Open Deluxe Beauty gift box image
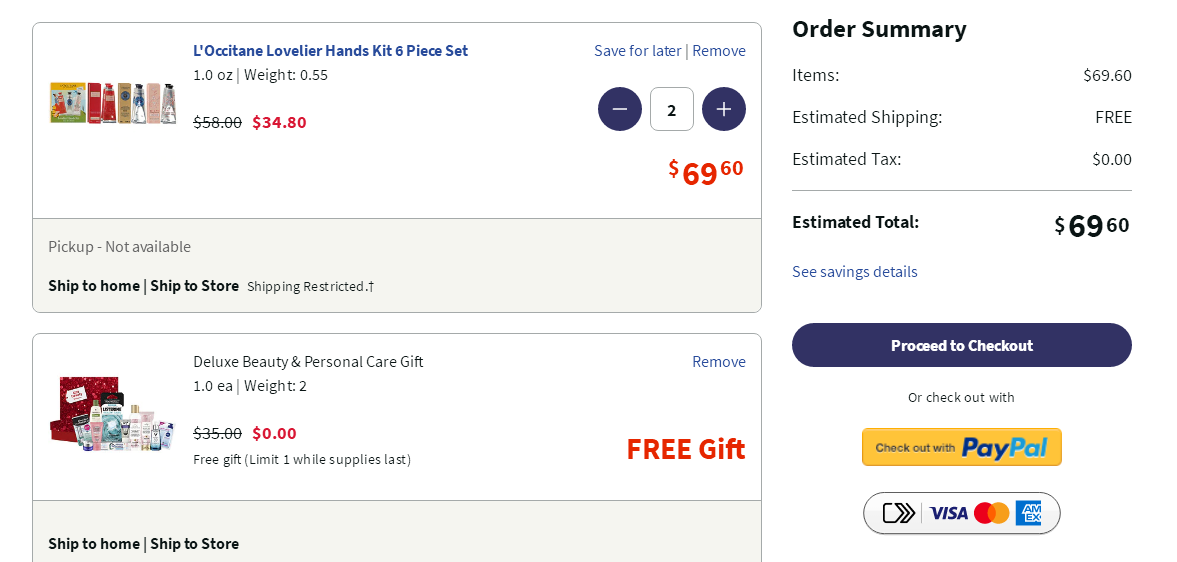The height and width of the screenshot is (562, 1177). (113, 413)
